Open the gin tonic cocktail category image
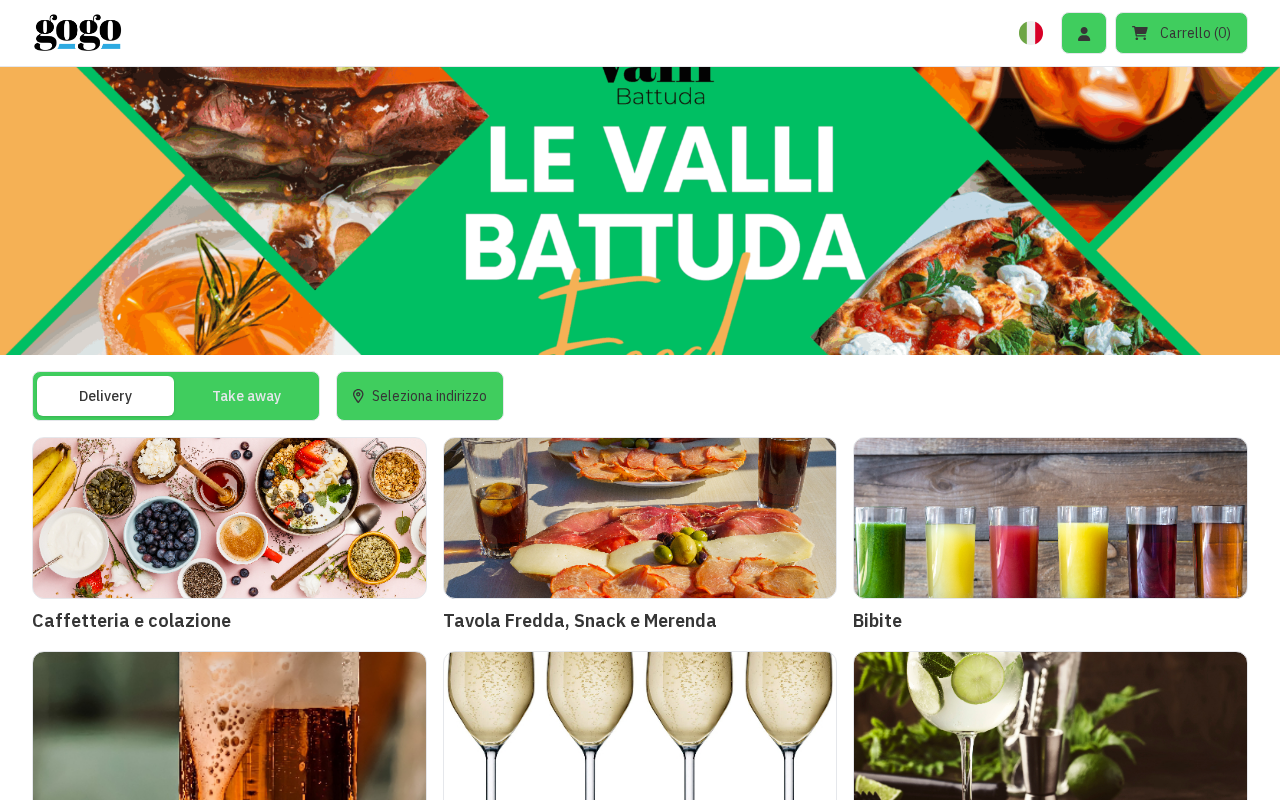Screen dimensions: 1280x800 [1050, 726]
